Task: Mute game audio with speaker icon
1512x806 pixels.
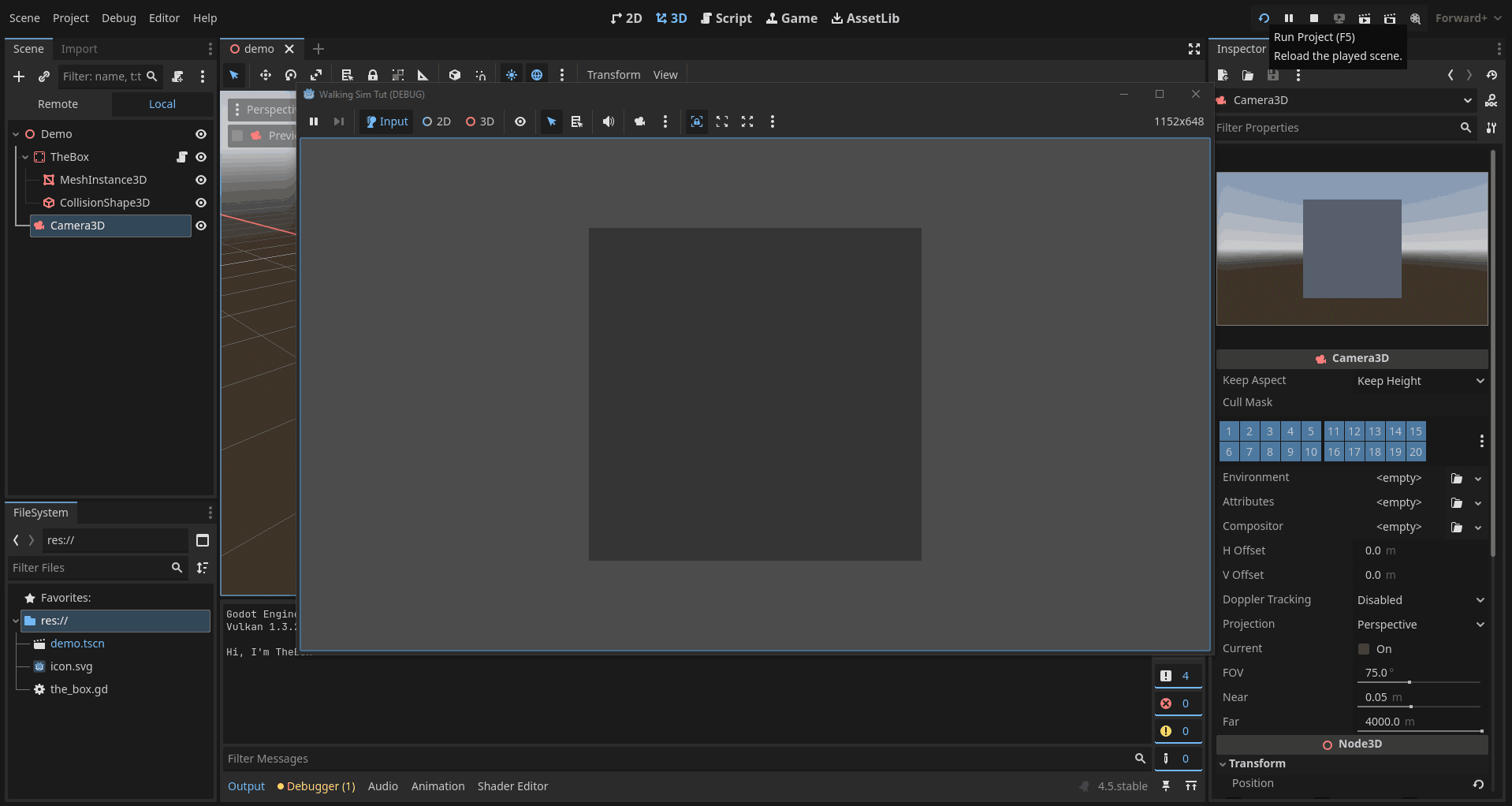Action: 609,121
